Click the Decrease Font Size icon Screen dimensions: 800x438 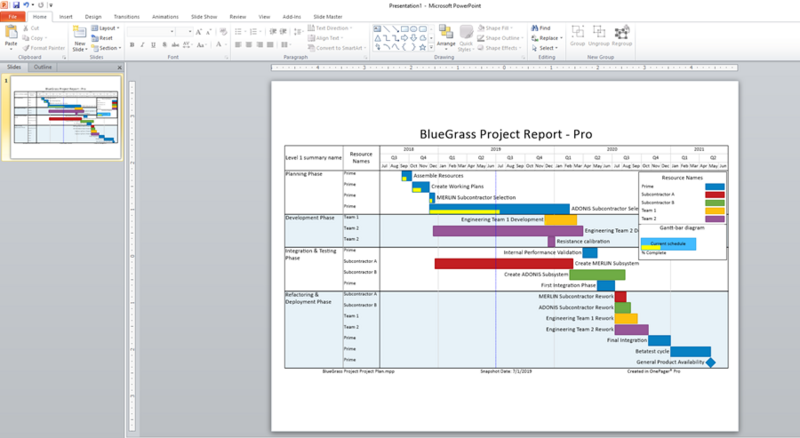click(x=208, y=32)
